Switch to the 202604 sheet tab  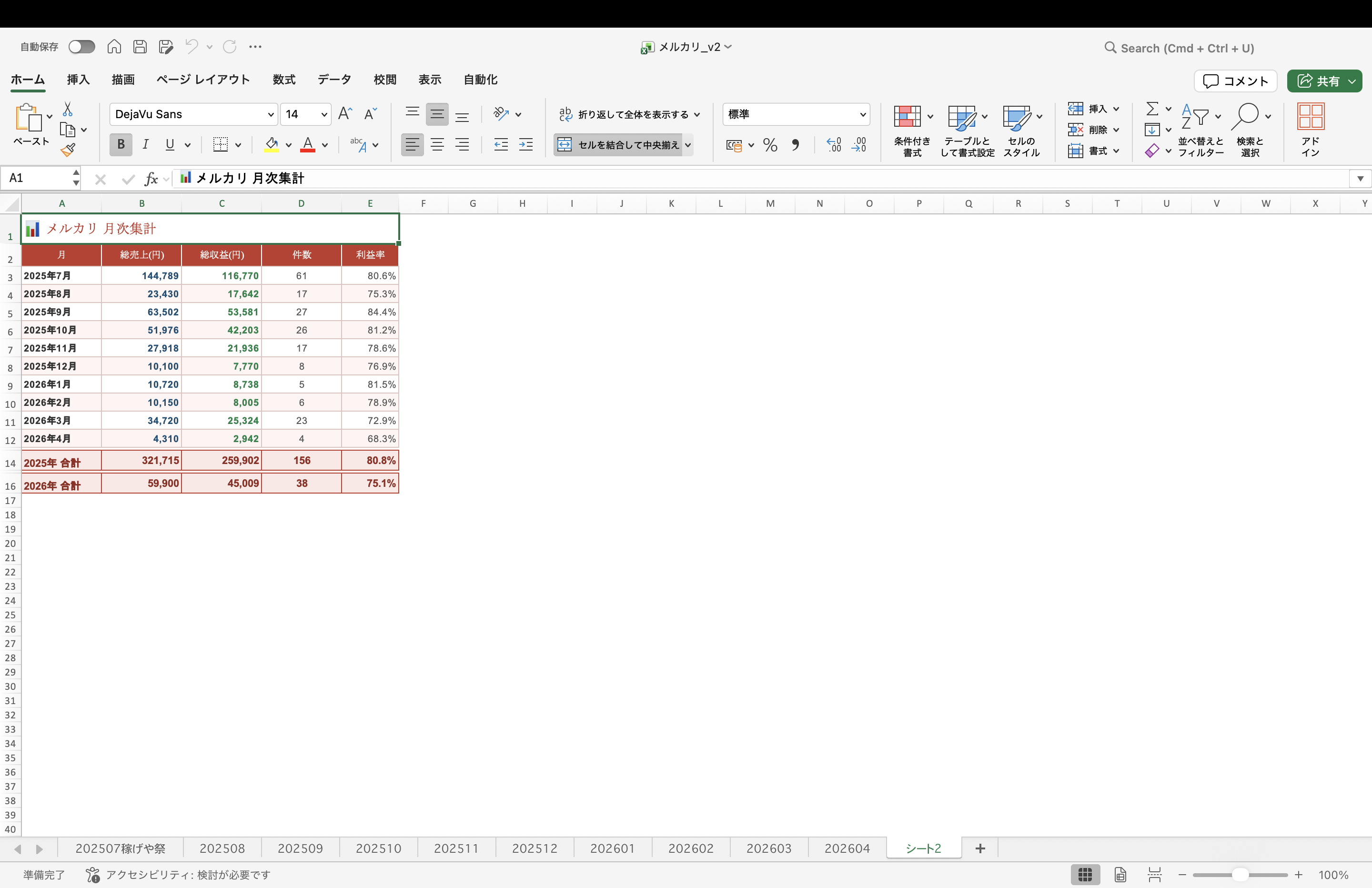tap(847, 848)
